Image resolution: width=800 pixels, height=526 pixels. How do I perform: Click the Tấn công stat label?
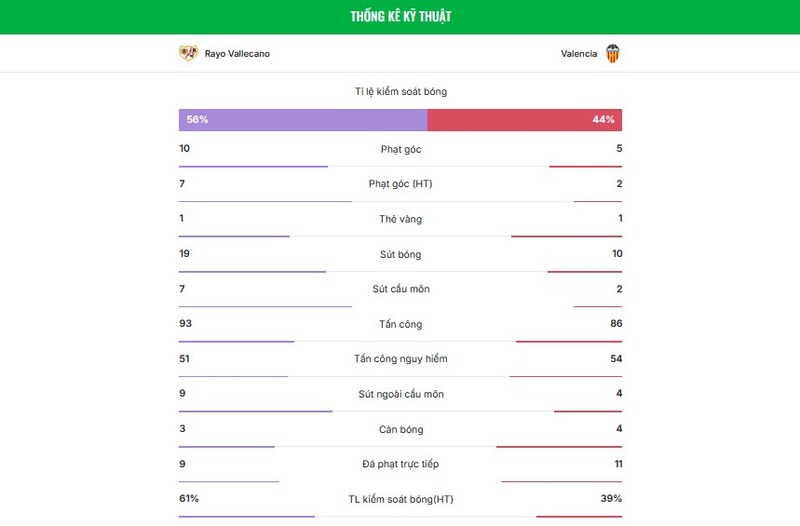click(x=400, y=324)
